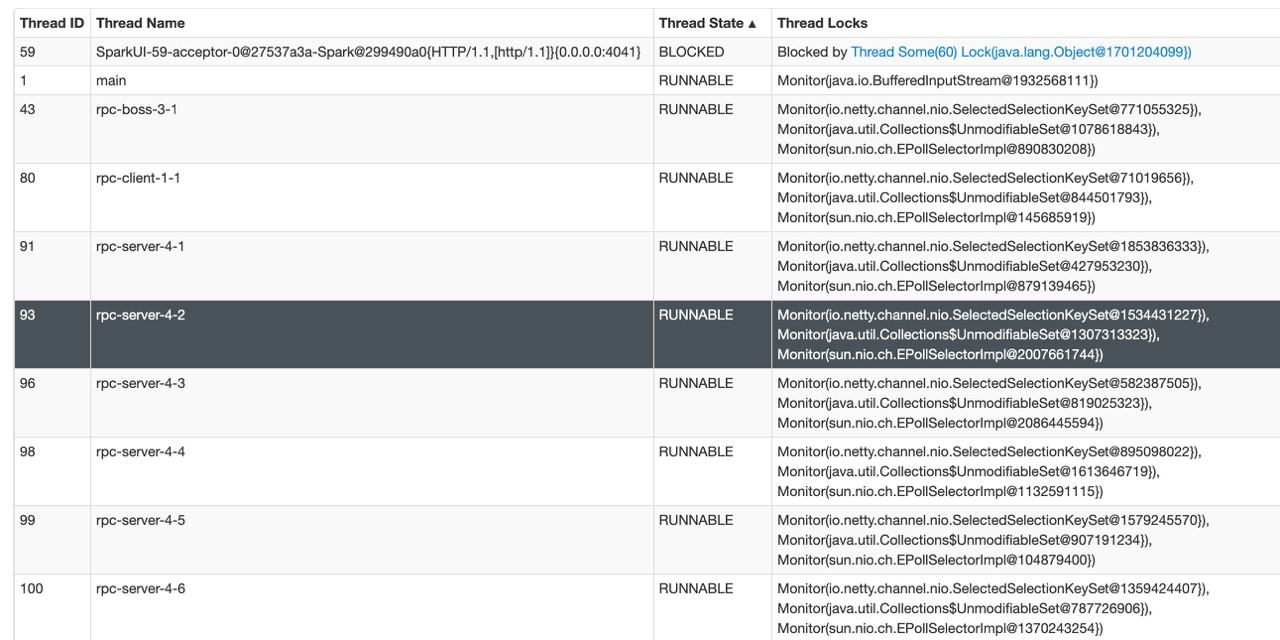Show stack trace for rpc-server-4-1
Image resolution: width=1280 pixels, height=640 pixels.
(x=140, y=247)
